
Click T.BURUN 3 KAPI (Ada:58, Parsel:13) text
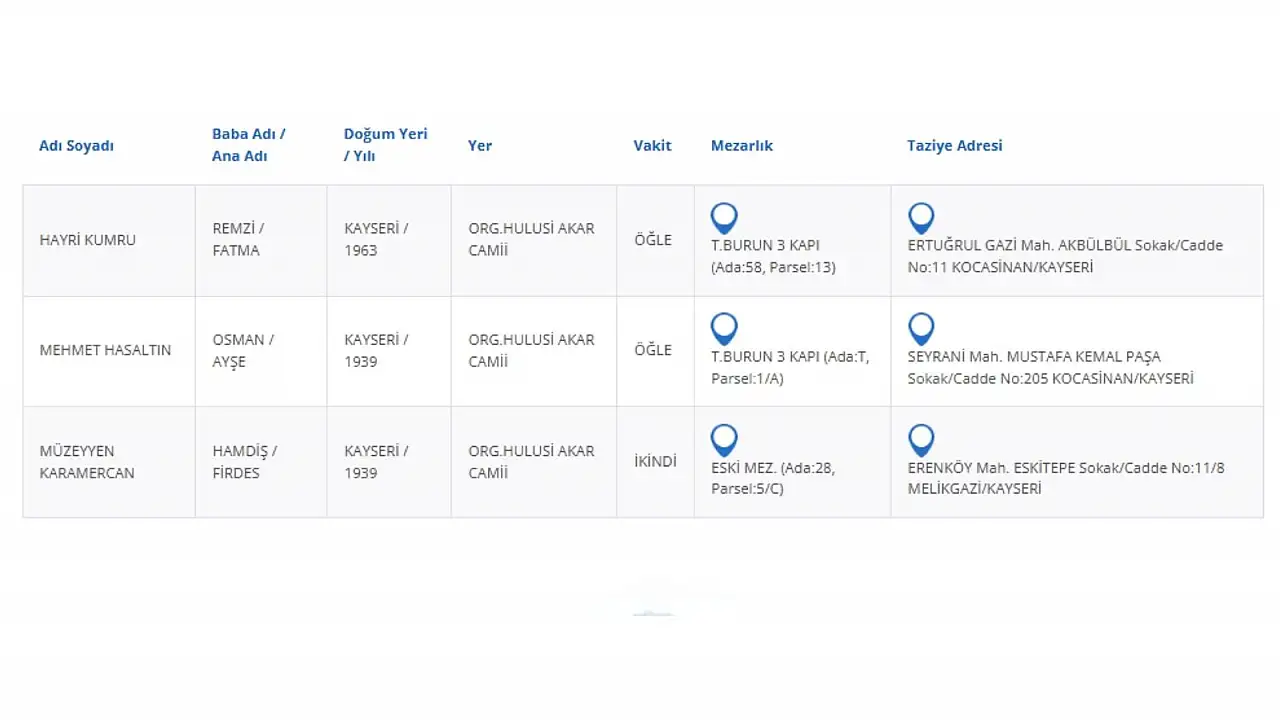click(x=773, y=256)
